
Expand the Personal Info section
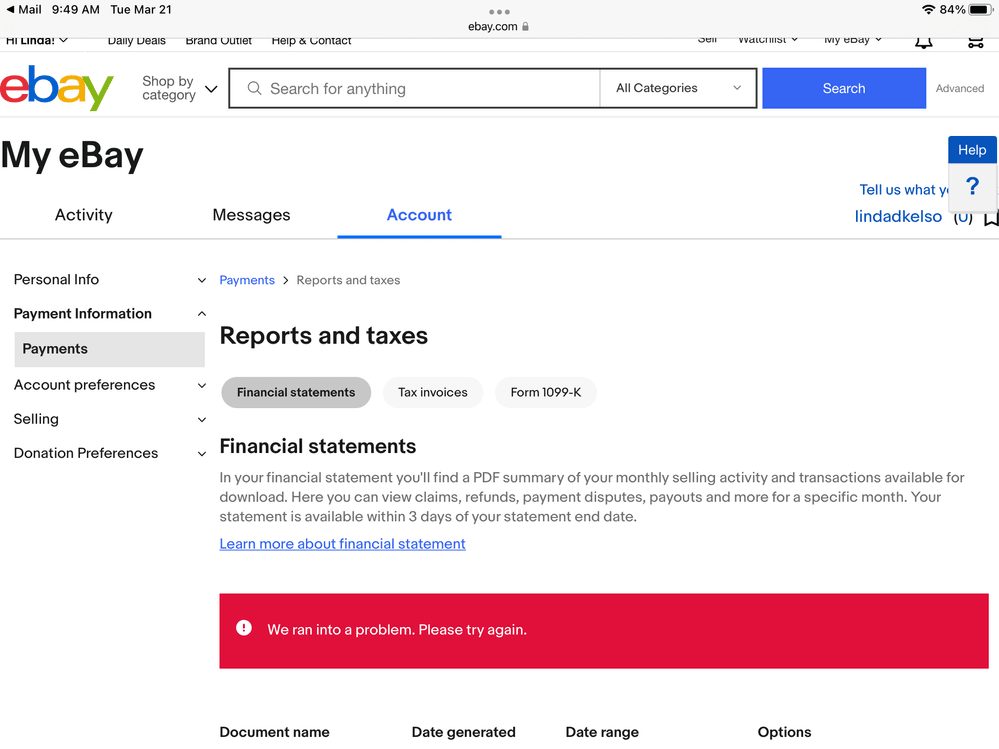(x=110, y=280)
